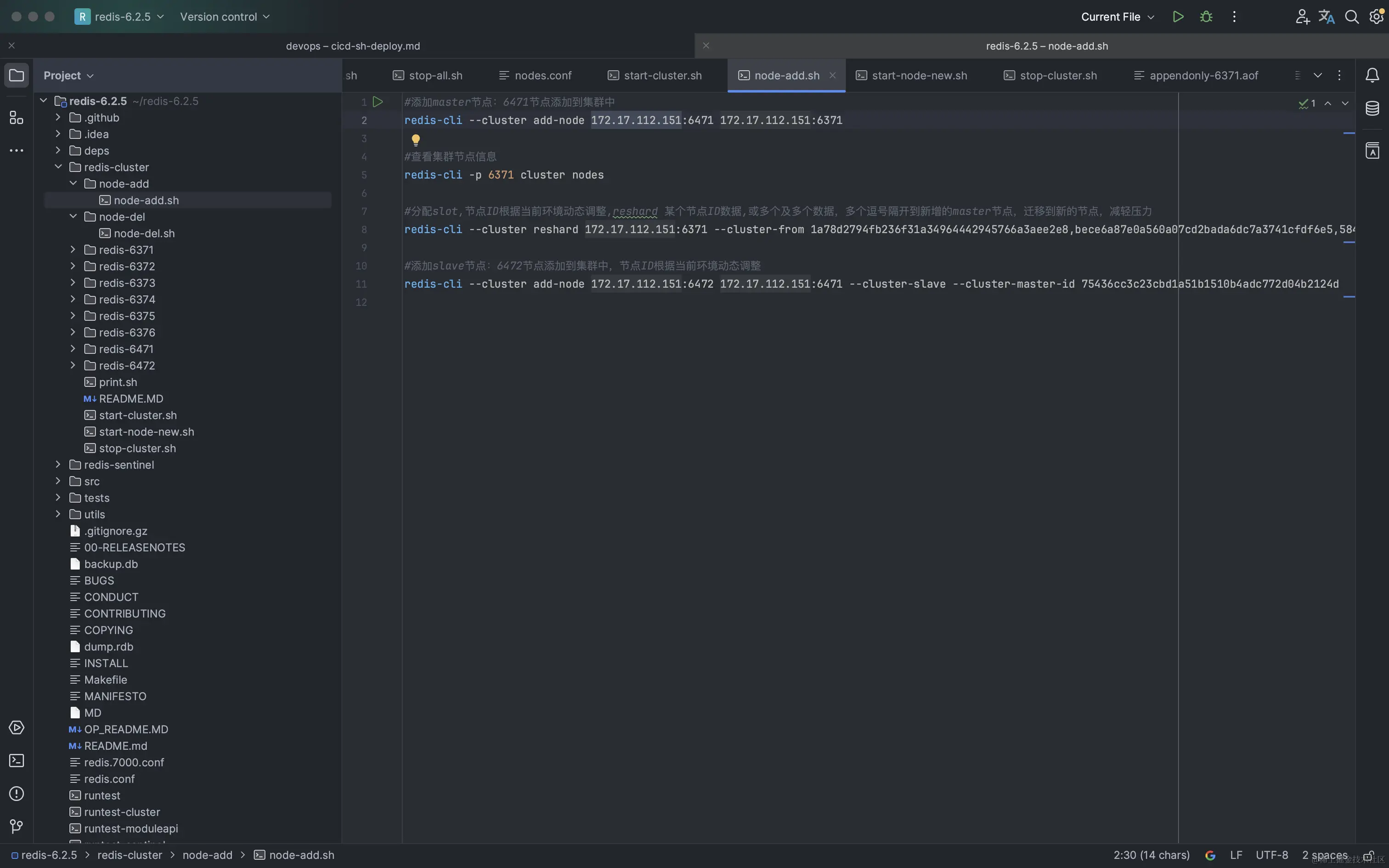Screen dimensions: 1389x868
Task: Toggle file read-only lock in status bar
Action: click(x=1369, y=855)
